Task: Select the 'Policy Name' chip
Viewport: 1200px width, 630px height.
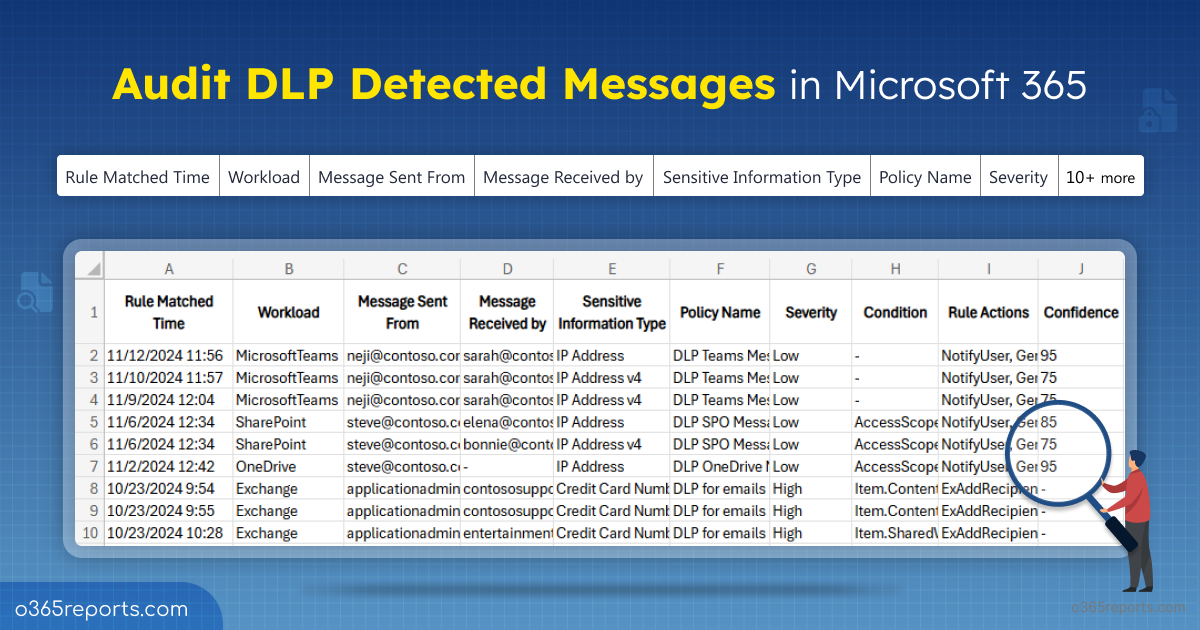Action: tap(925, 176)
